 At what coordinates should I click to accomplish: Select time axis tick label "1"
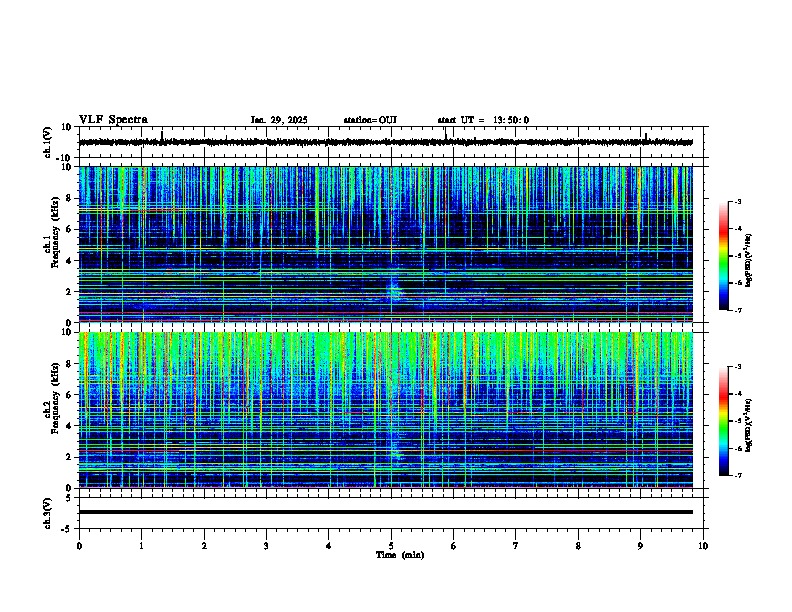[x=141, y=546]
